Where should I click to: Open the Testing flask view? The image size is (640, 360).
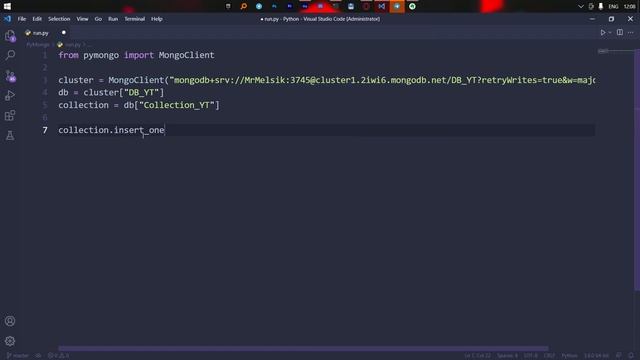pos(10,136)
